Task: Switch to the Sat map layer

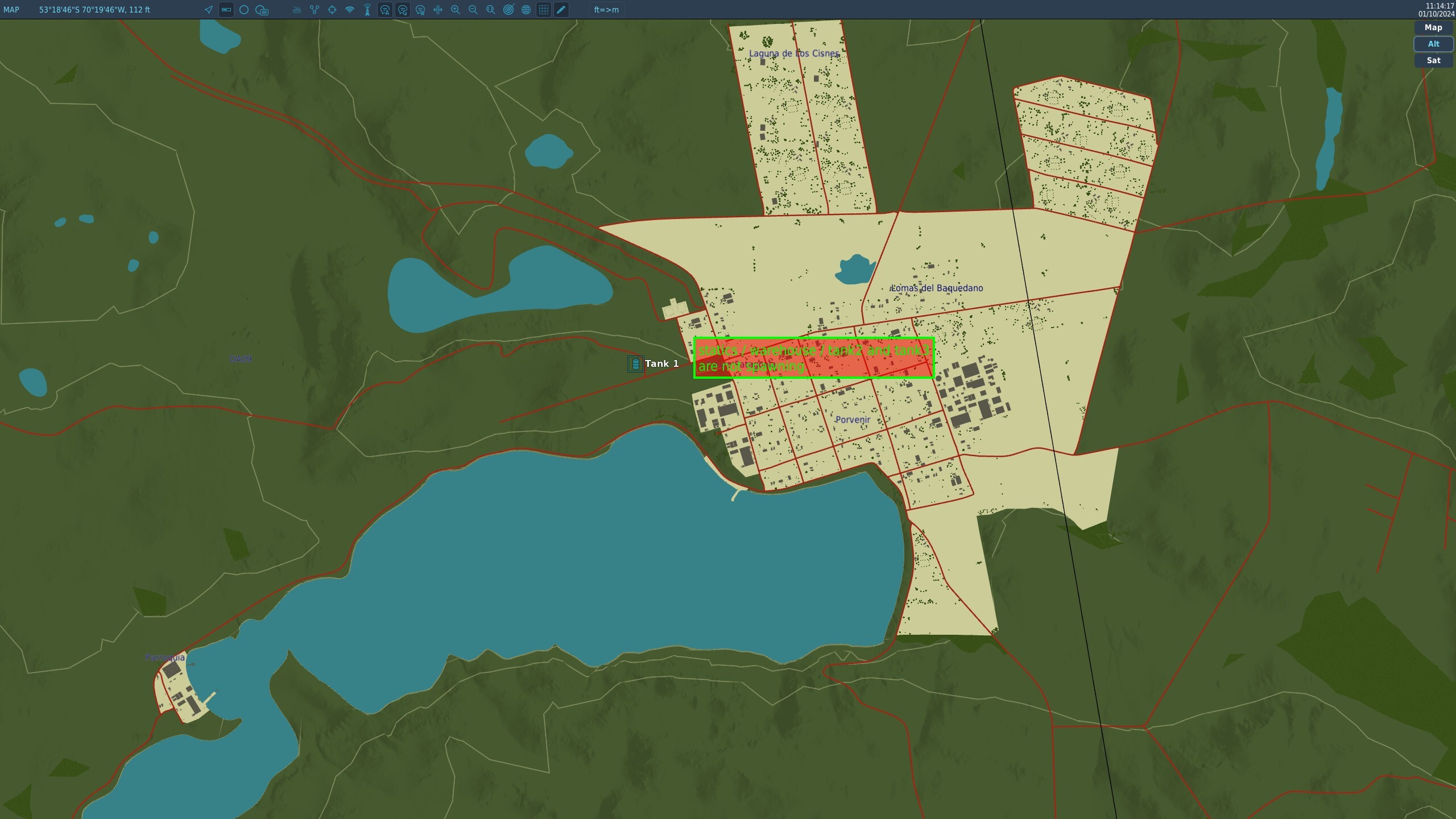Action: point(1433,60)
